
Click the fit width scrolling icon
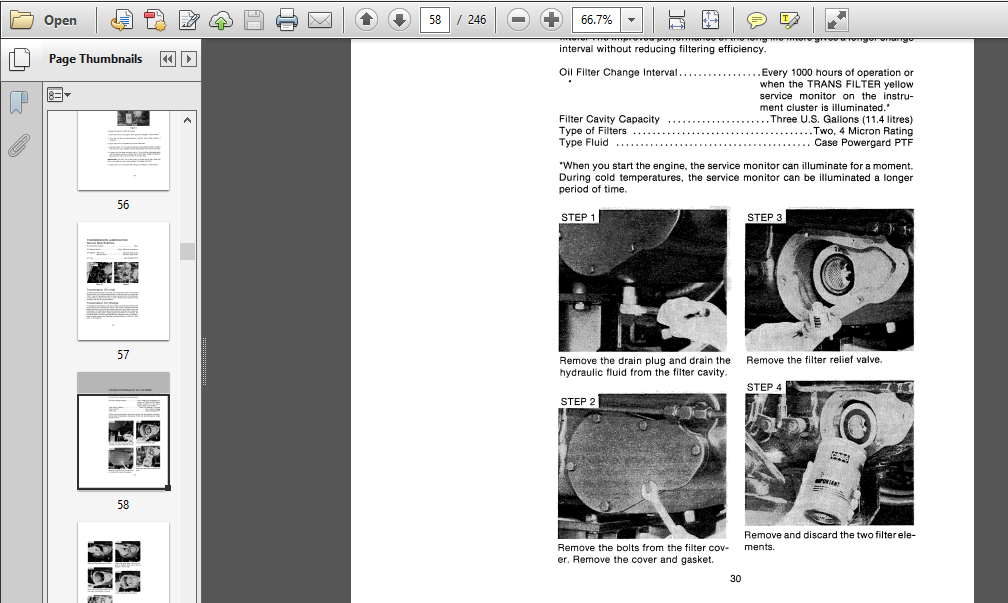677,21
